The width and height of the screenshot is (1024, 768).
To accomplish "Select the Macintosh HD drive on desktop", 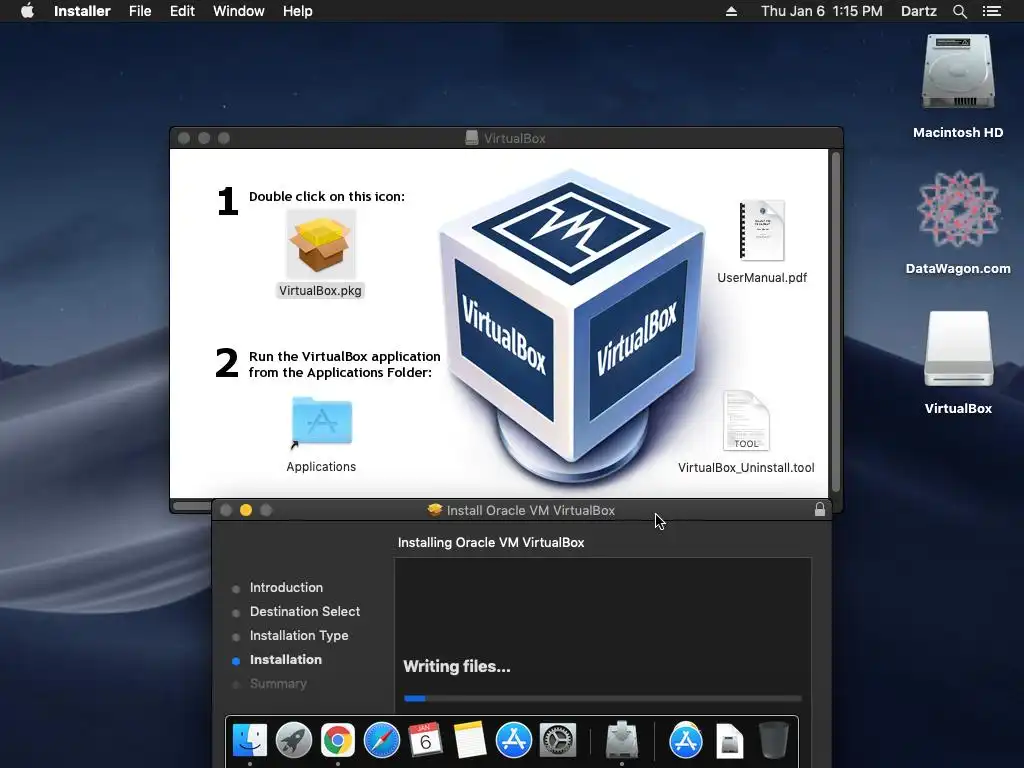I will [x=958, y=72].
